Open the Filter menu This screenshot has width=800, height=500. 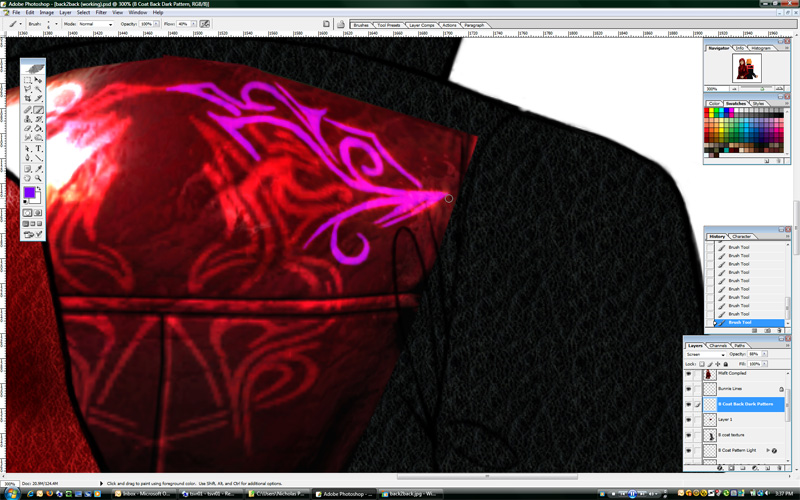tap(99, 12)
